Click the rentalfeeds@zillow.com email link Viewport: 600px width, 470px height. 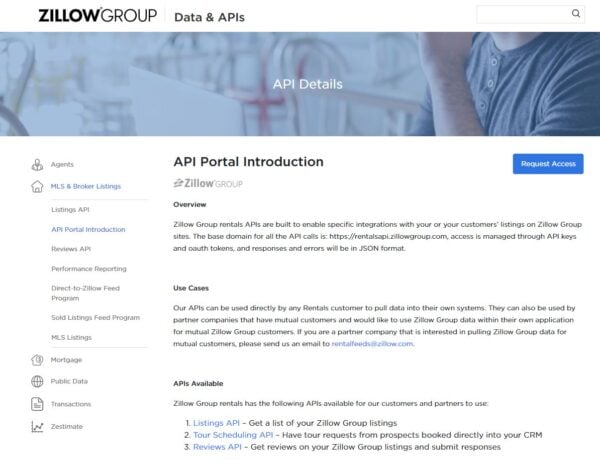click(372, 344)
